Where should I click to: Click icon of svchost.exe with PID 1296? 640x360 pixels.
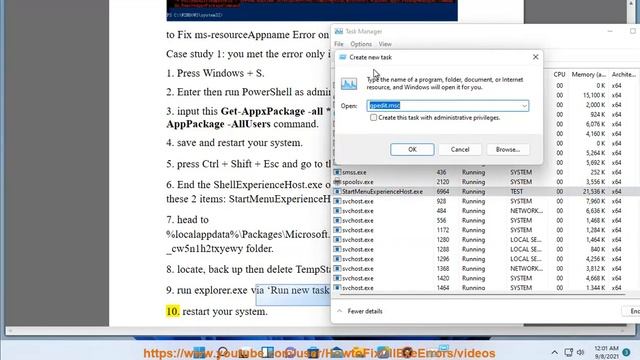337,259
